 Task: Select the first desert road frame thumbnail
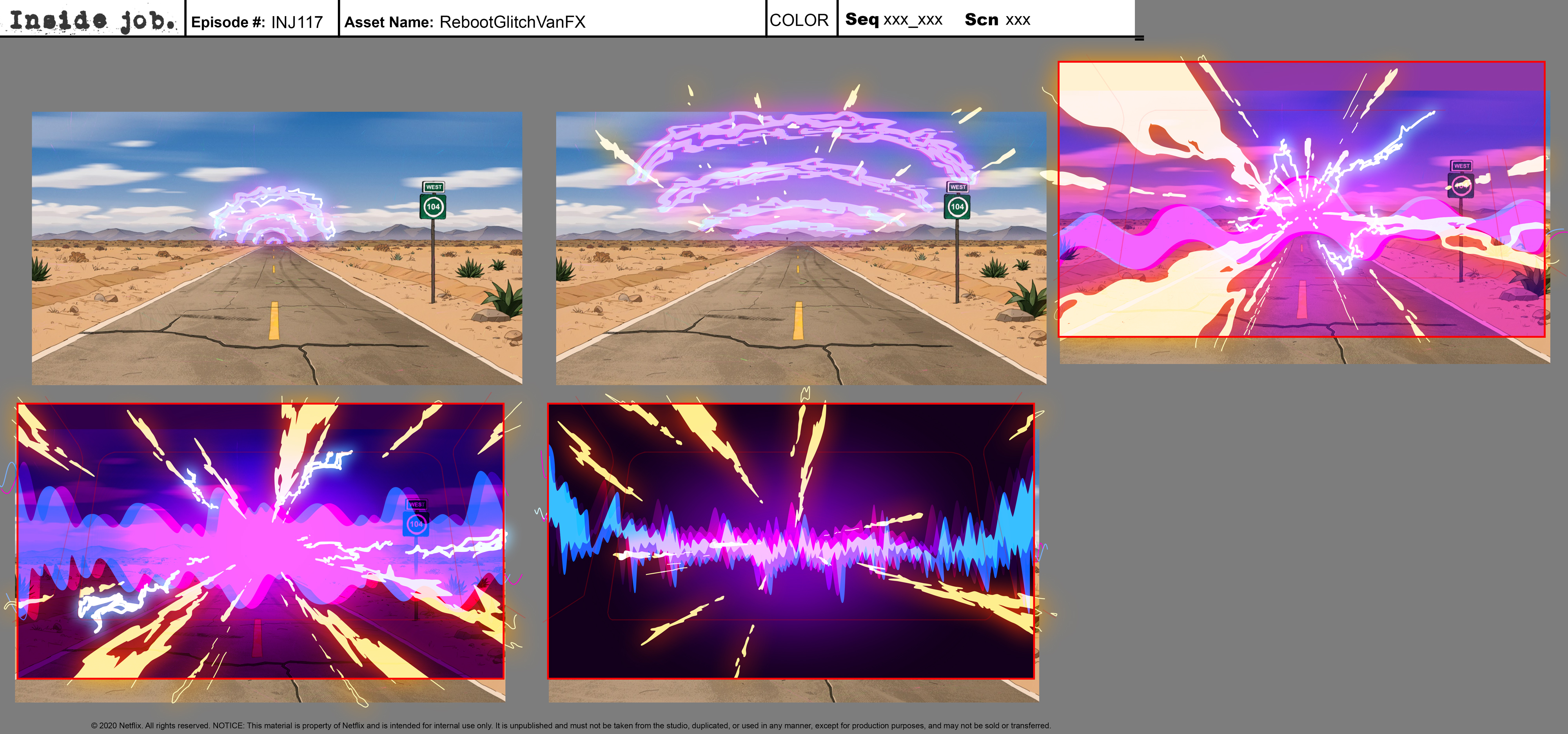(277, 248)
